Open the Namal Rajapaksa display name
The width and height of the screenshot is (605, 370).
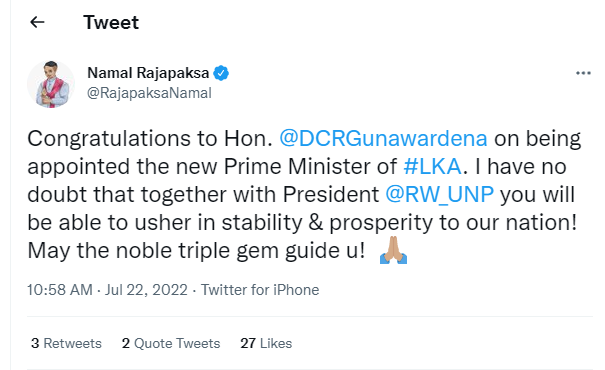(148, 73)
